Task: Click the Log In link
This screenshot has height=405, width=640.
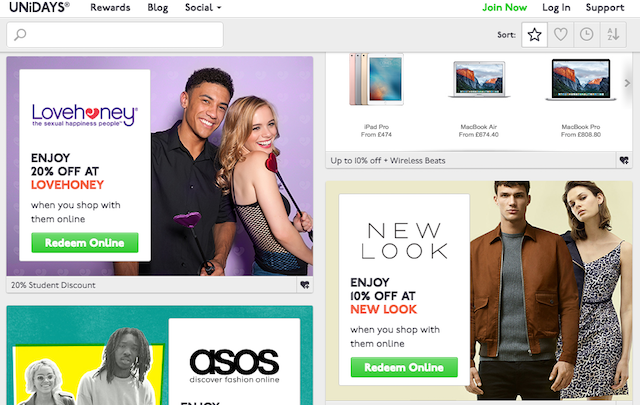Action: click(x=556, y=7)
